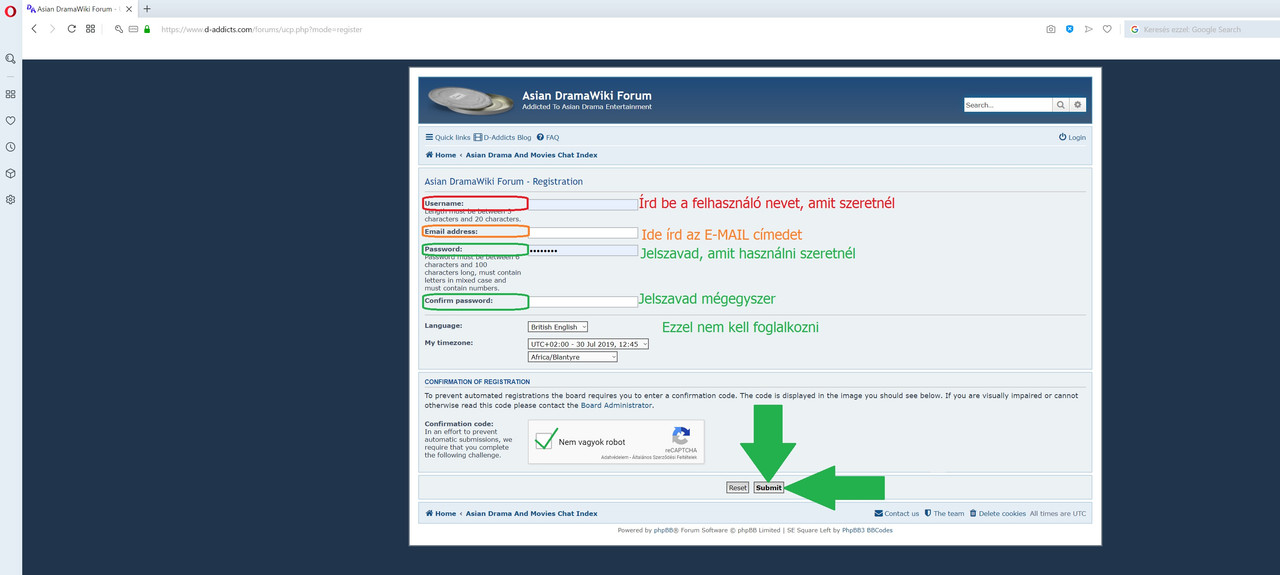This screenshot has width=1280, height=575.
Task: Click the reCAPTCHA logo
Action: 681,437
